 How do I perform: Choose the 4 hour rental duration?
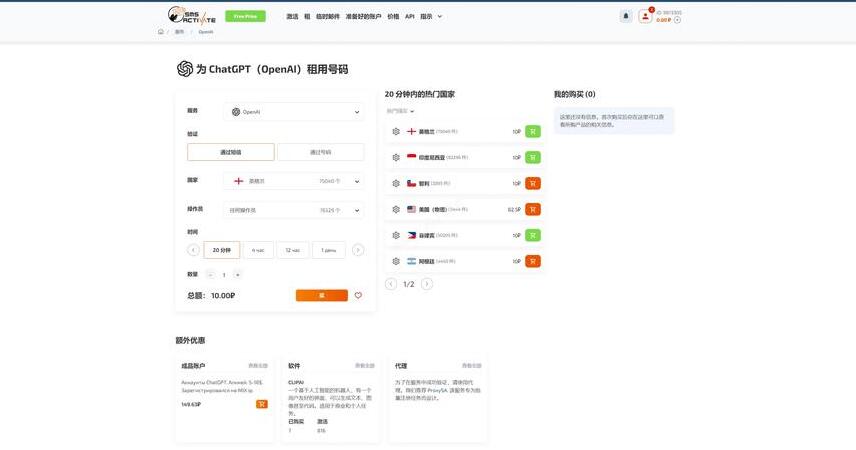258,250
